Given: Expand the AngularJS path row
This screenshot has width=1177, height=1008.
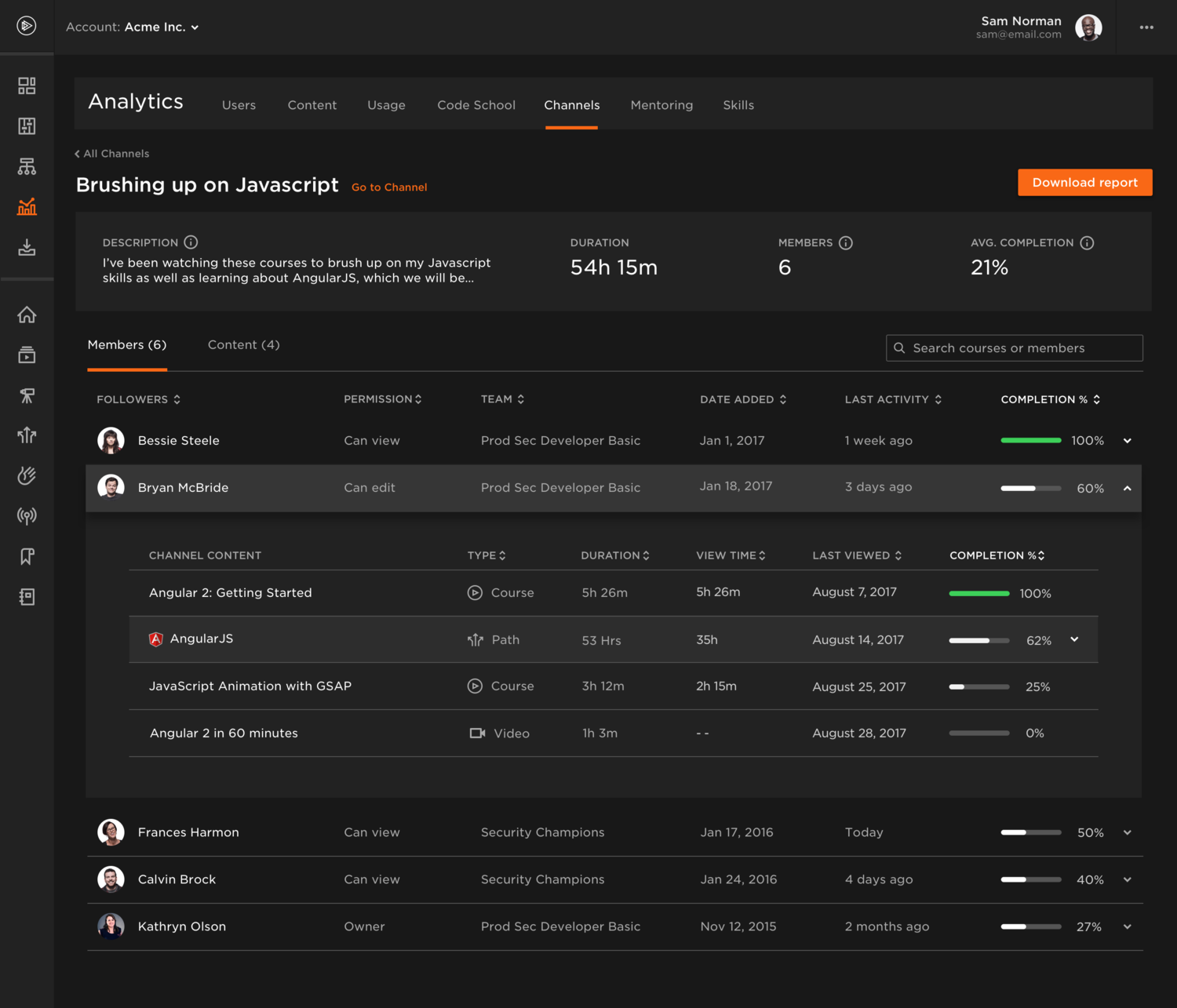Looking at the screenshot, I should [x=1073, y=639].
